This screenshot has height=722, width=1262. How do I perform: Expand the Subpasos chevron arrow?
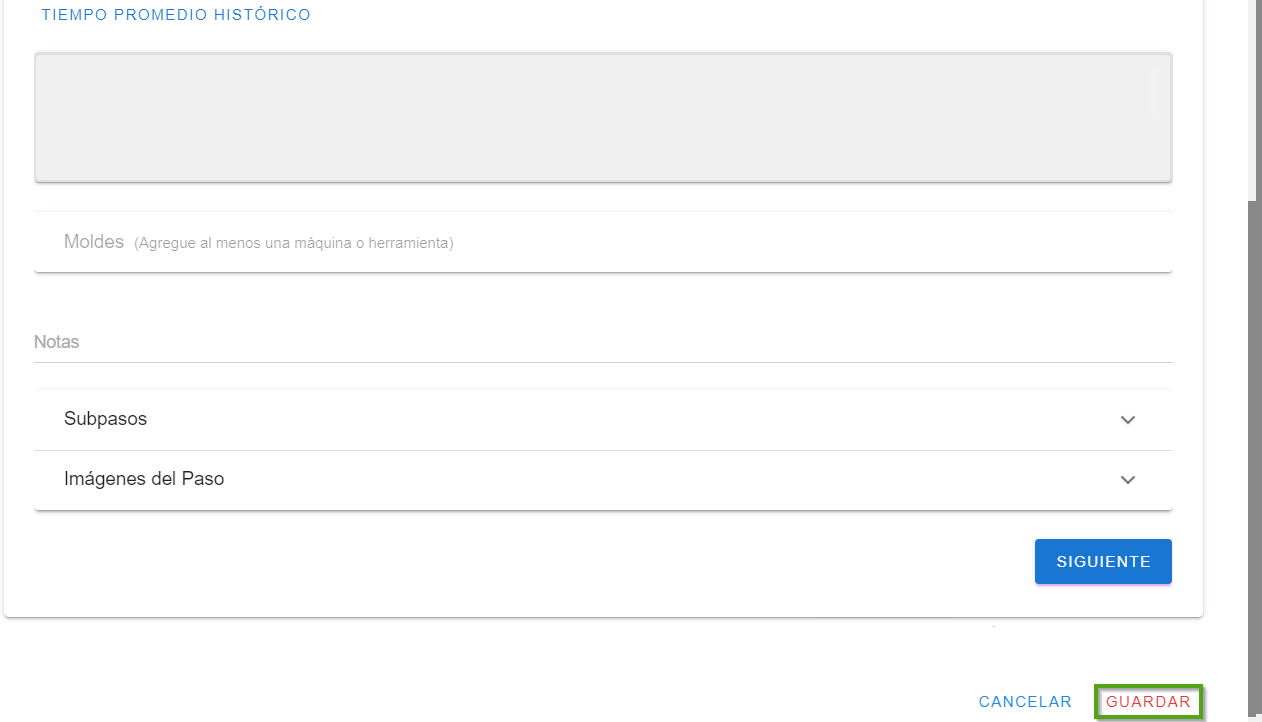(1127, 420)
